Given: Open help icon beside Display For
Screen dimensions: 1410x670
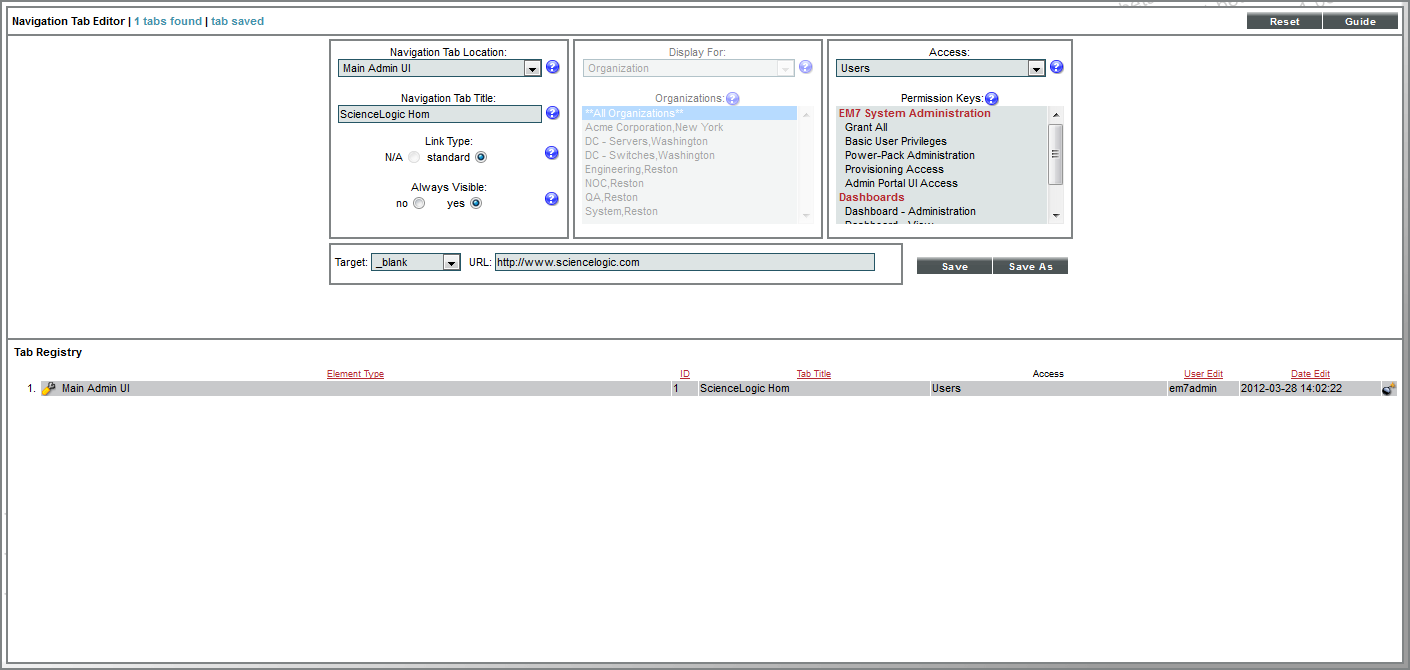Looking at the screenshot, I should 806,67.
